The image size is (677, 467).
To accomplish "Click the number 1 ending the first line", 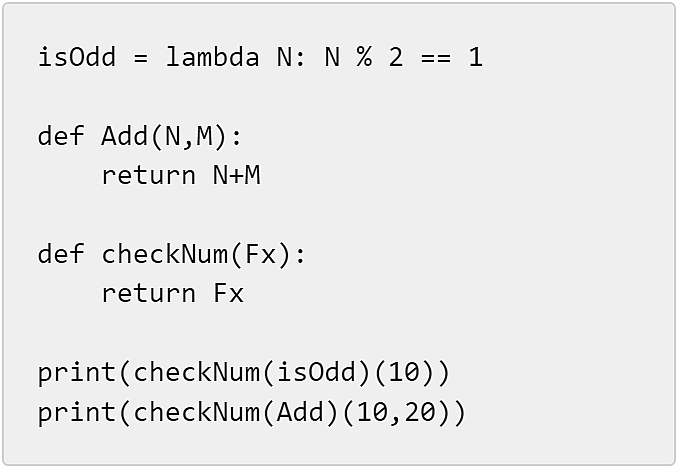I will pyautogui.click(x=475, y=57).
